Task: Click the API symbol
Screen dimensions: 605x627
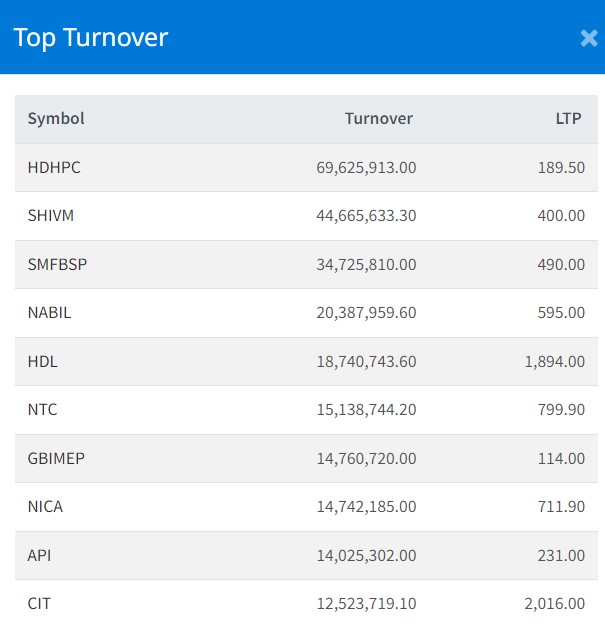Action: click(40, 556)
